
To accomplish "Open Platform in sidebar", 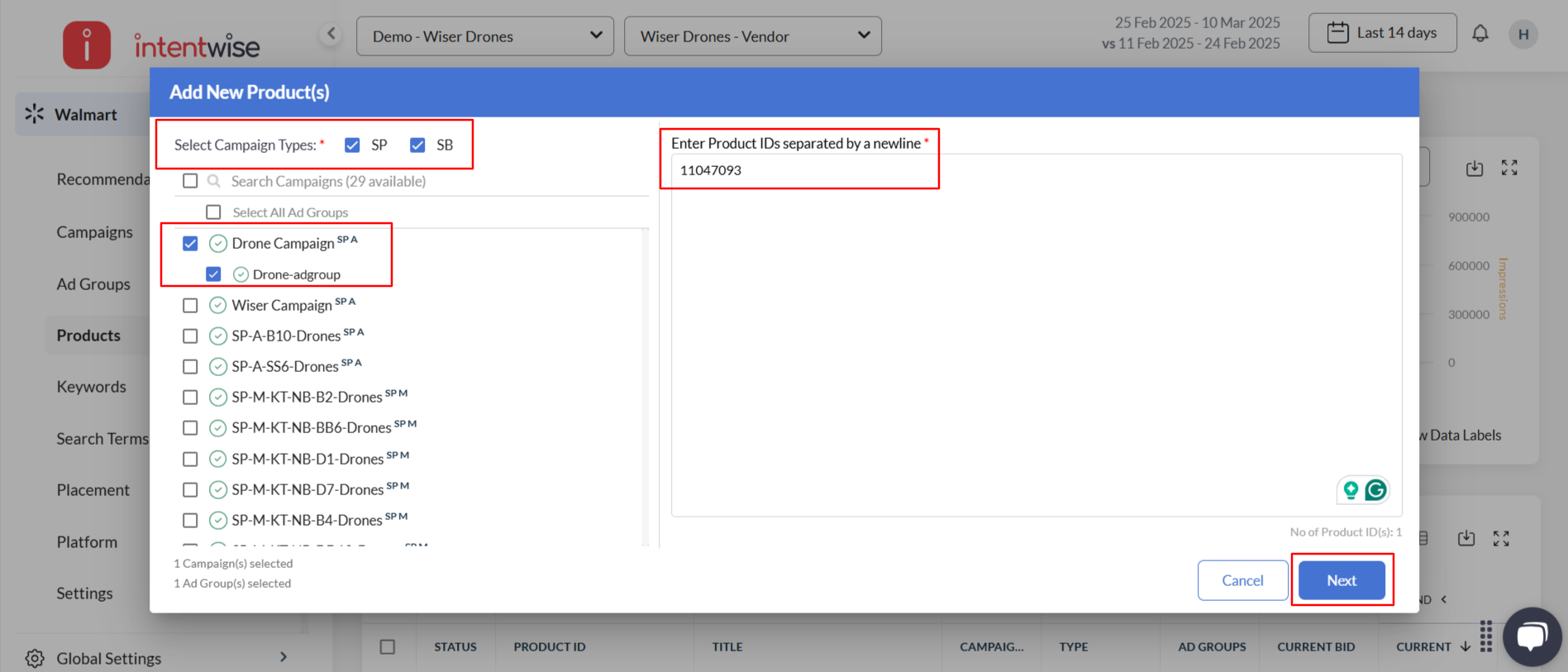I will (x=87, y=541).
